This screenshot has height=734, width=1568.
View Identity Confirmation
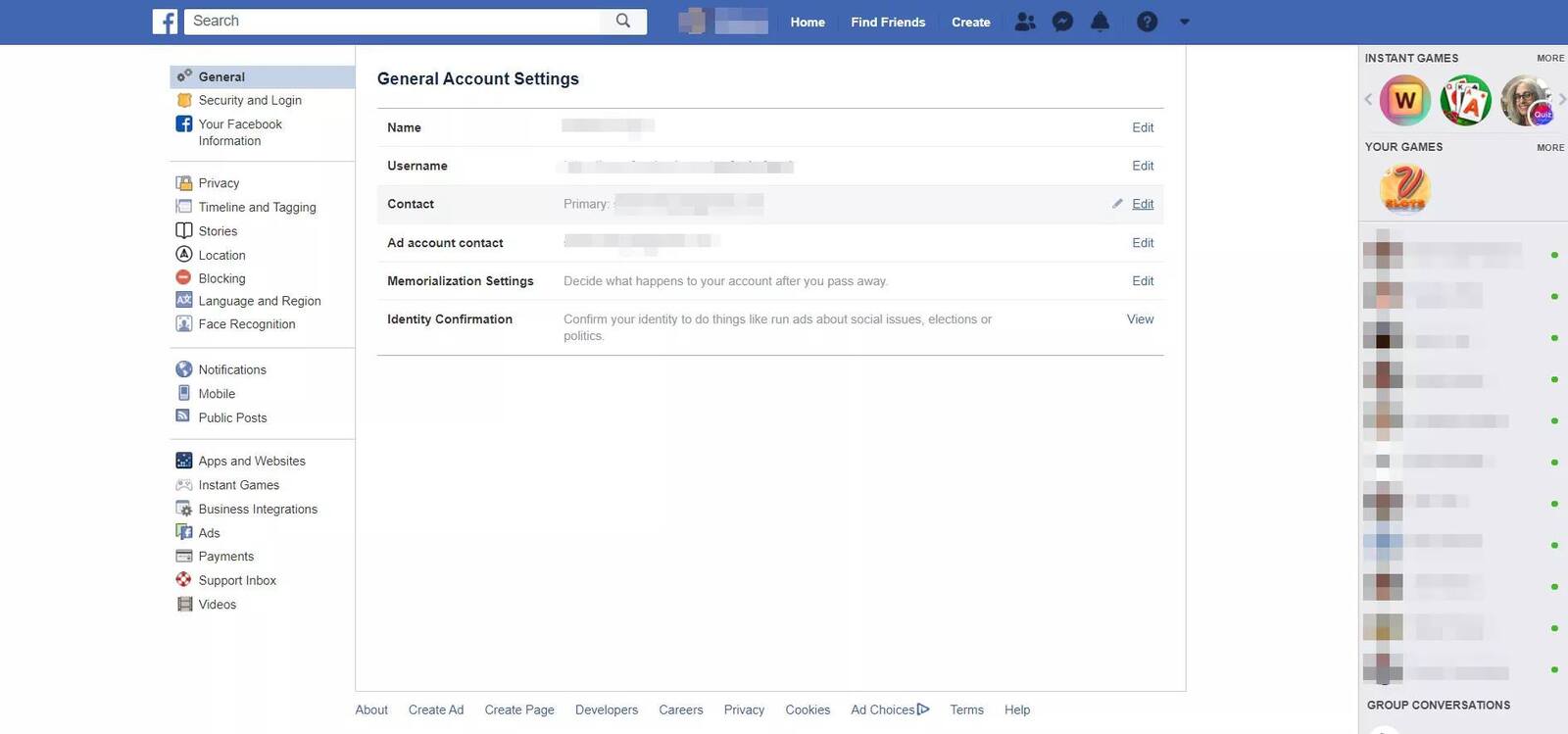click(1140, 319)
